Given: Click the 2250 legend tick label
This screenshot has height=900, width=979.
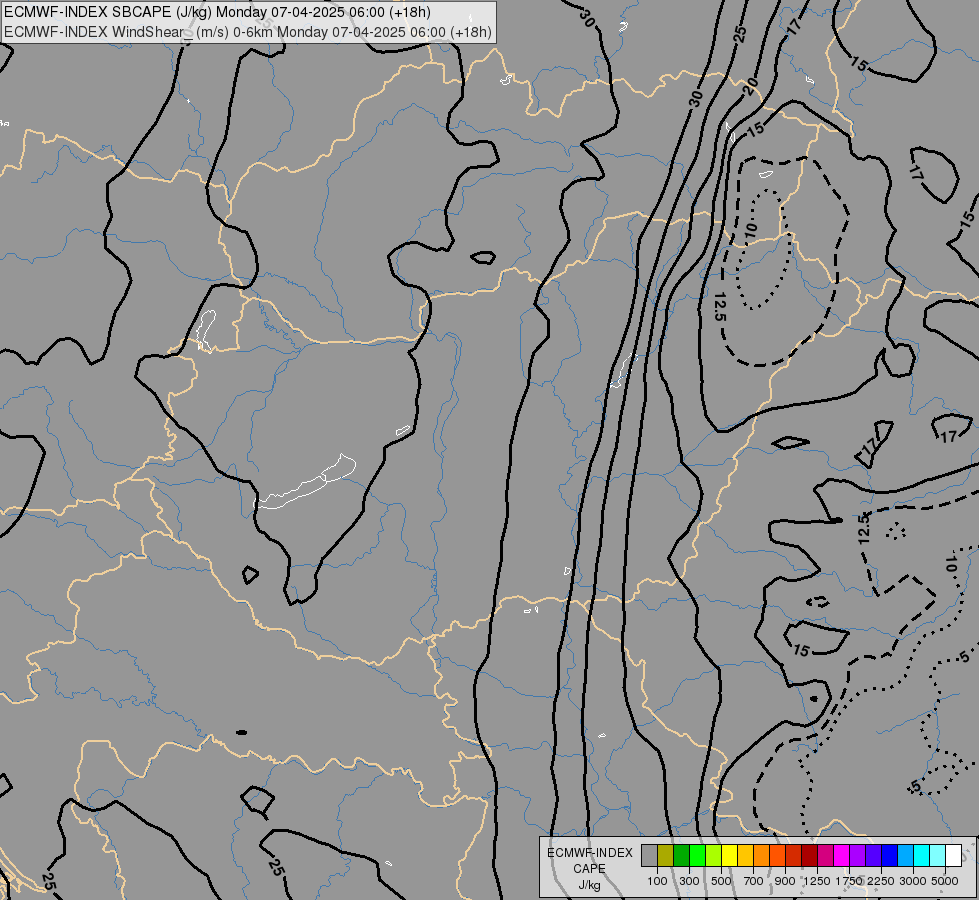Looking at the screenshot, I should (x=881, y=881).
